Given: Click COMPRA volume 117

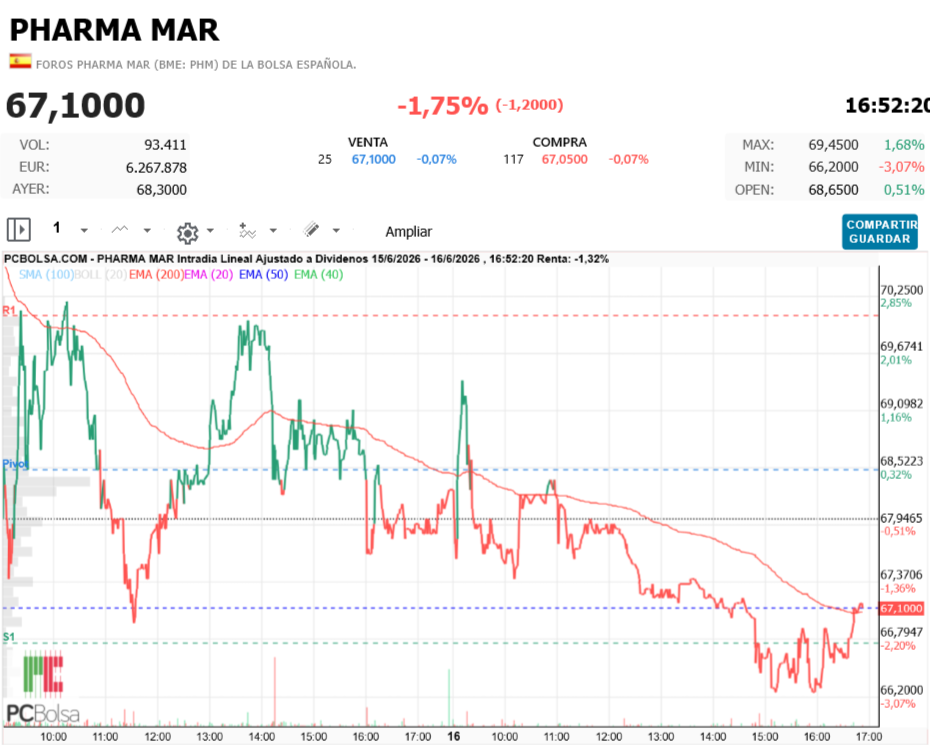Looking at the screenshot, I should [514, 160].
